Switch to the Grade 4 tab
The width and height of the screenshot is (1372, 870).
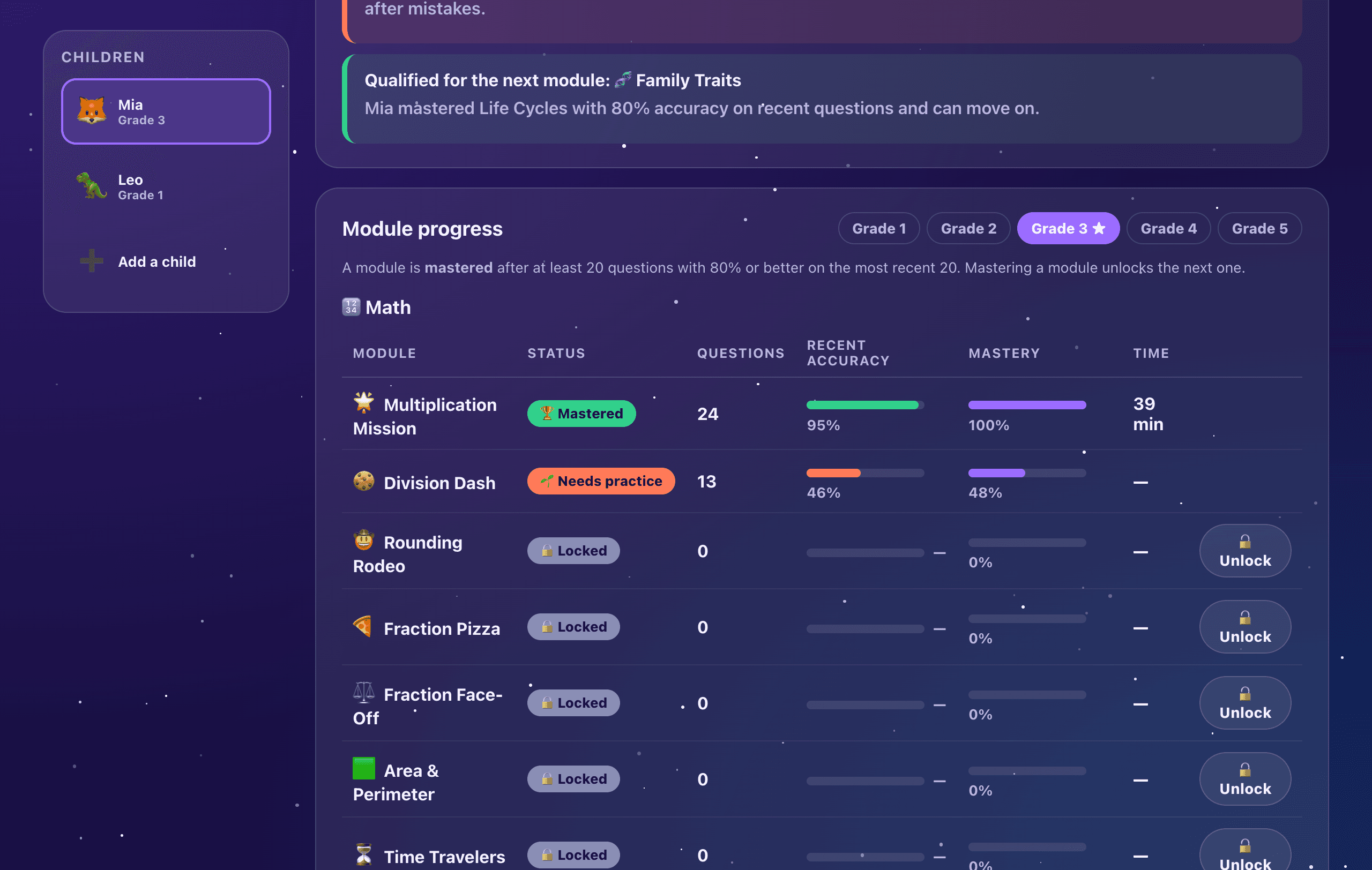point(1168,228)
